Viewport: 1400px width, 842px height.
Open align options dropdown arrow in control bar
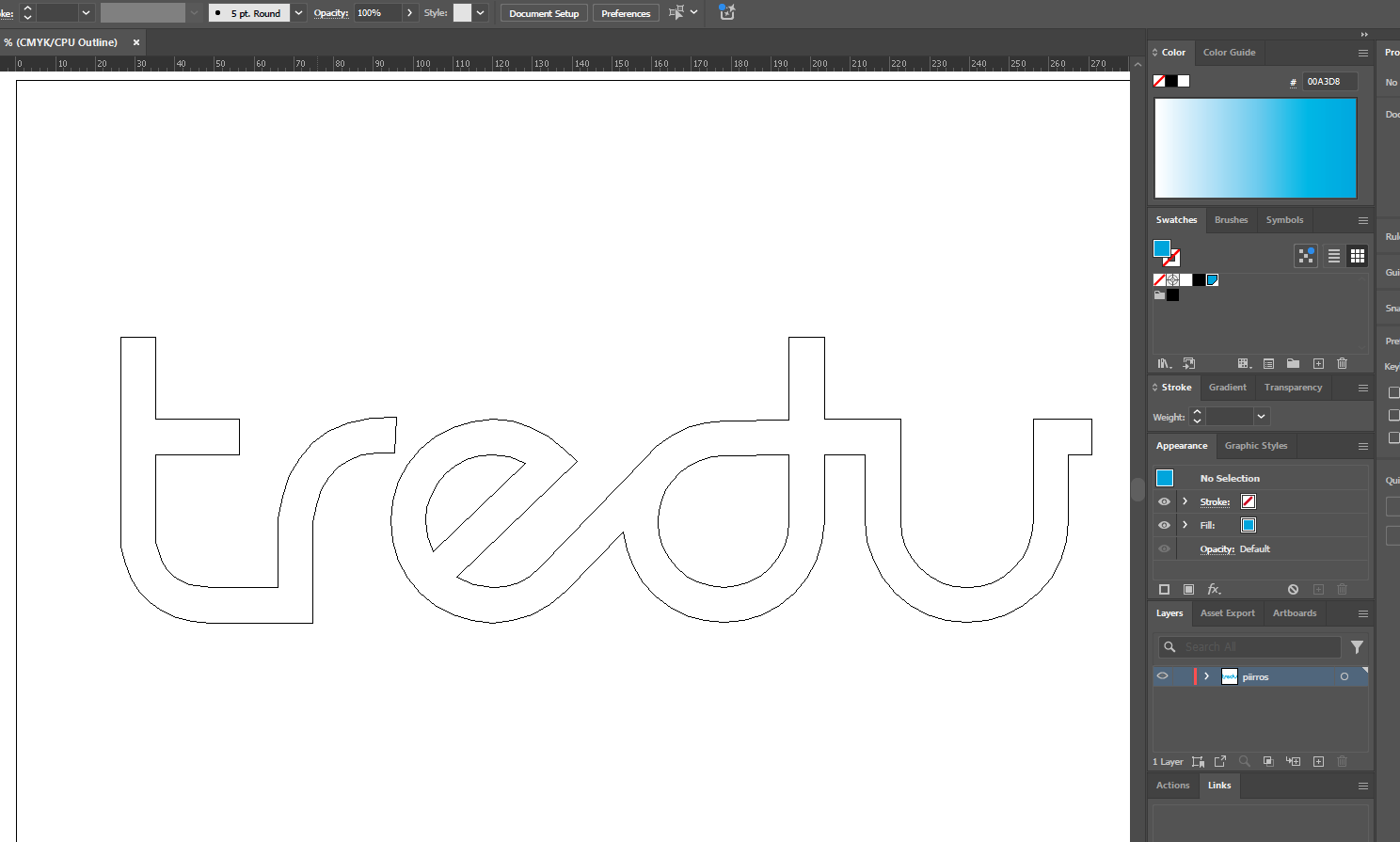tap(694, 12)
